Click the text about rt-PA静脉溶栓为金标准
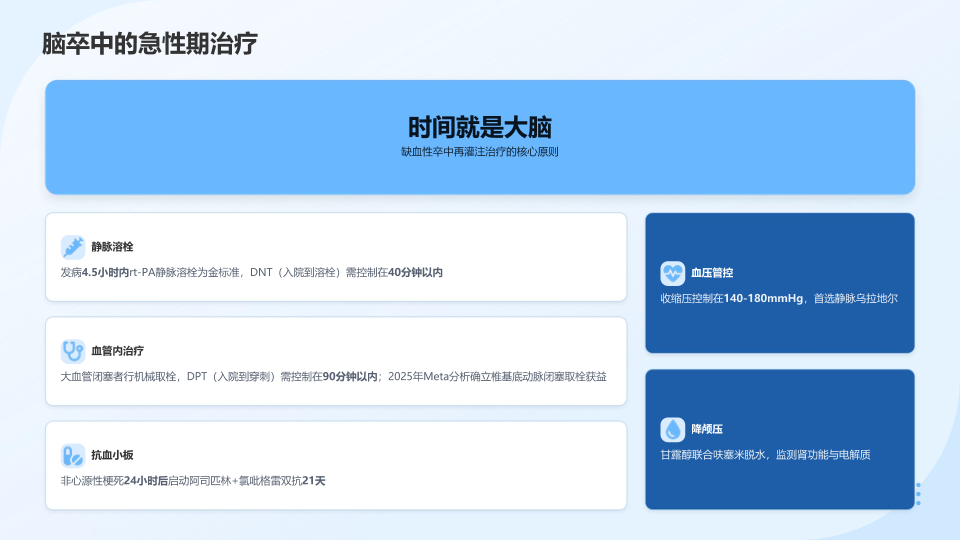Image resolution: width=960 pixels, height=540 pixels. [252, 272]
